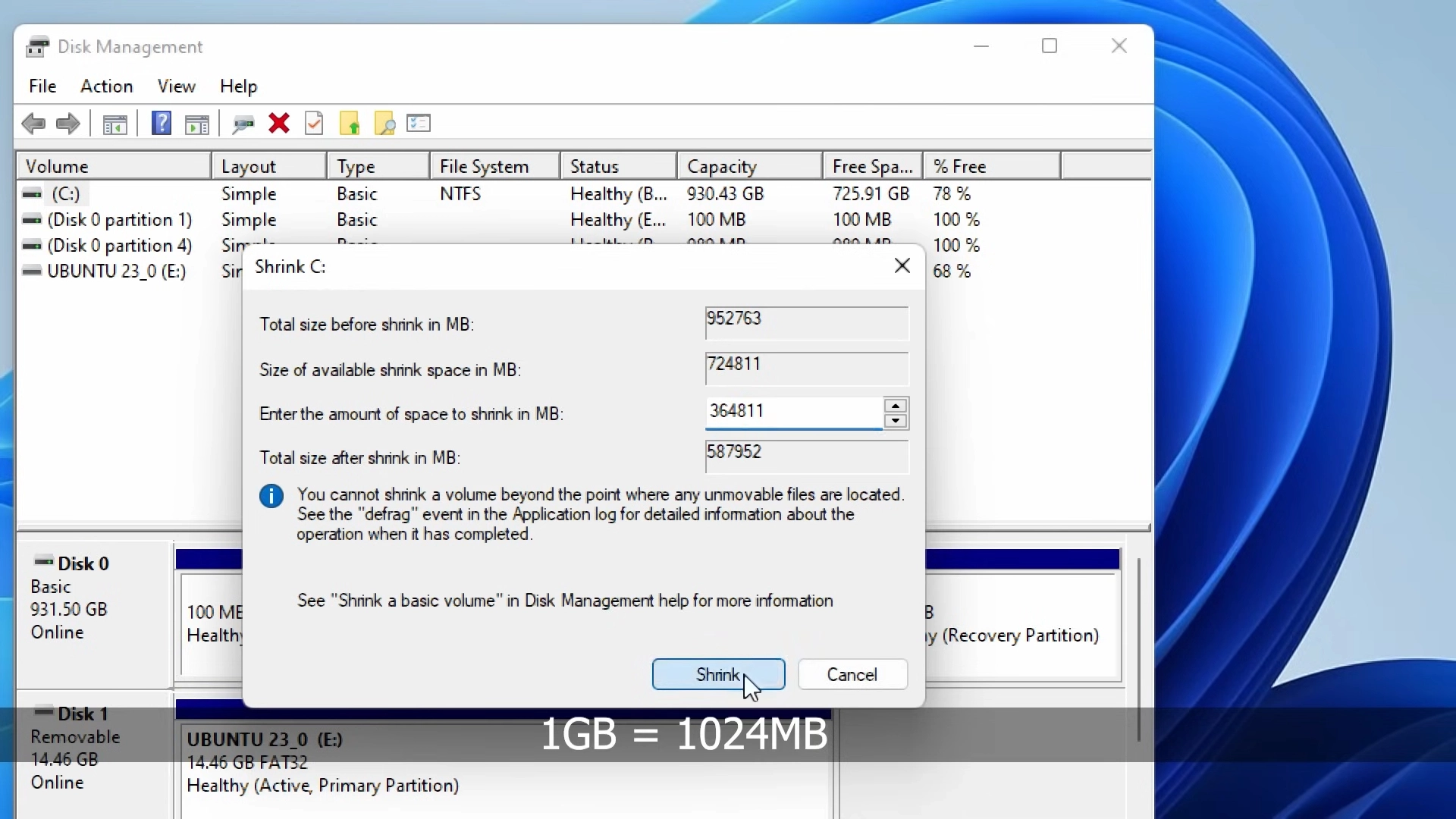Viewport: 1456px width, 819px height.
Task: Sort by the Status column header
Action: tap(619, 166)
